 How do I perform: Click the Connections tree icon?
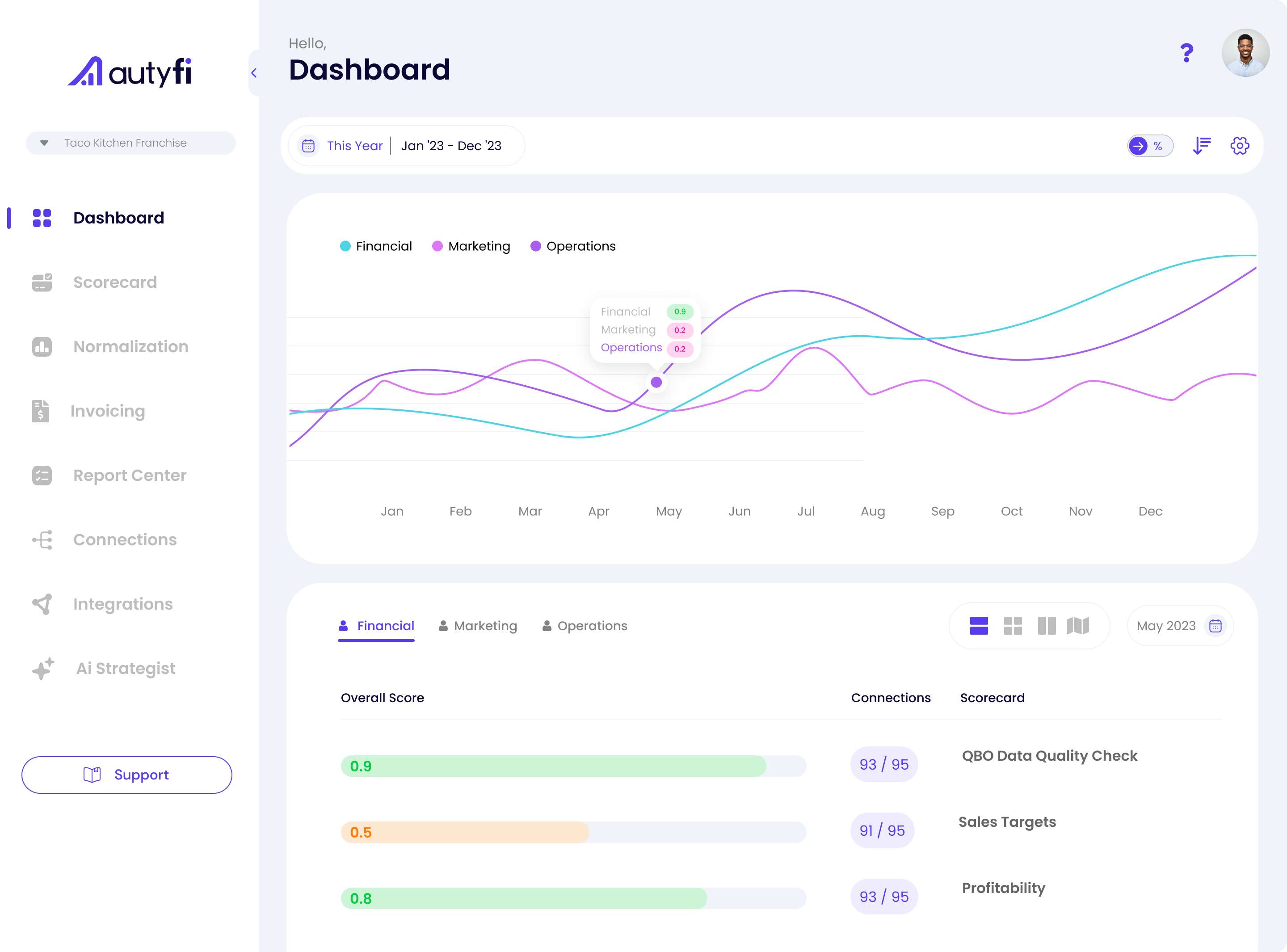pos(42,539)
